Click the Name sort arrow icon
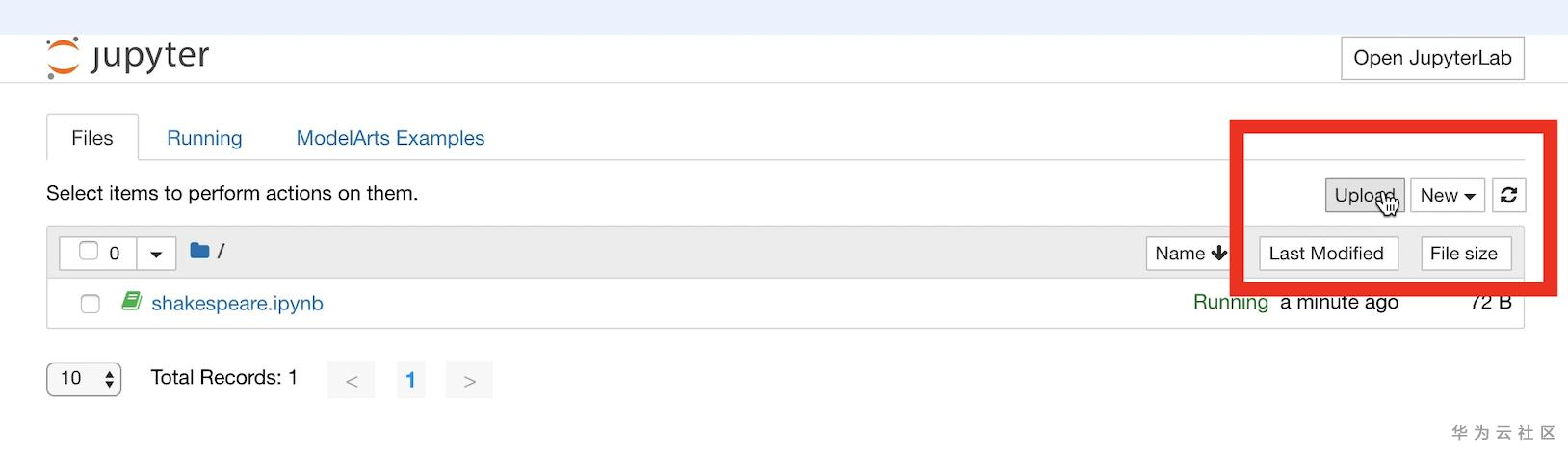The image size is (1568, 457). point(1219,254)
